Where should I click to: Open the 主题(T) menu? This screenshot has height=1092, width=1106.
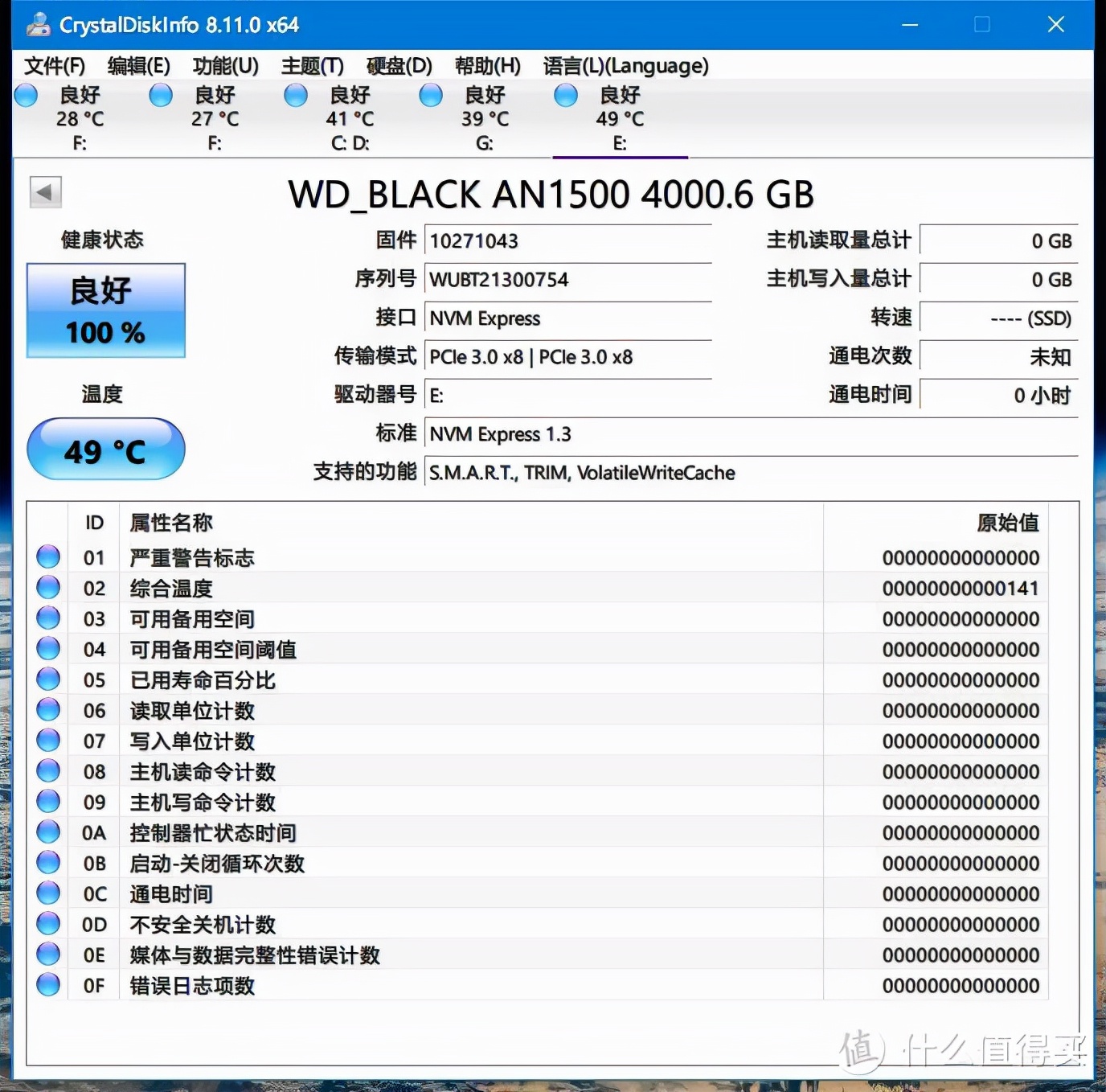313,66
